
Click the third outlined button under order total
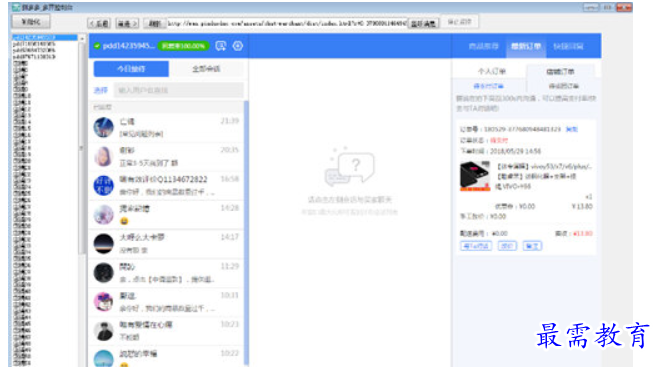point(533,246)
